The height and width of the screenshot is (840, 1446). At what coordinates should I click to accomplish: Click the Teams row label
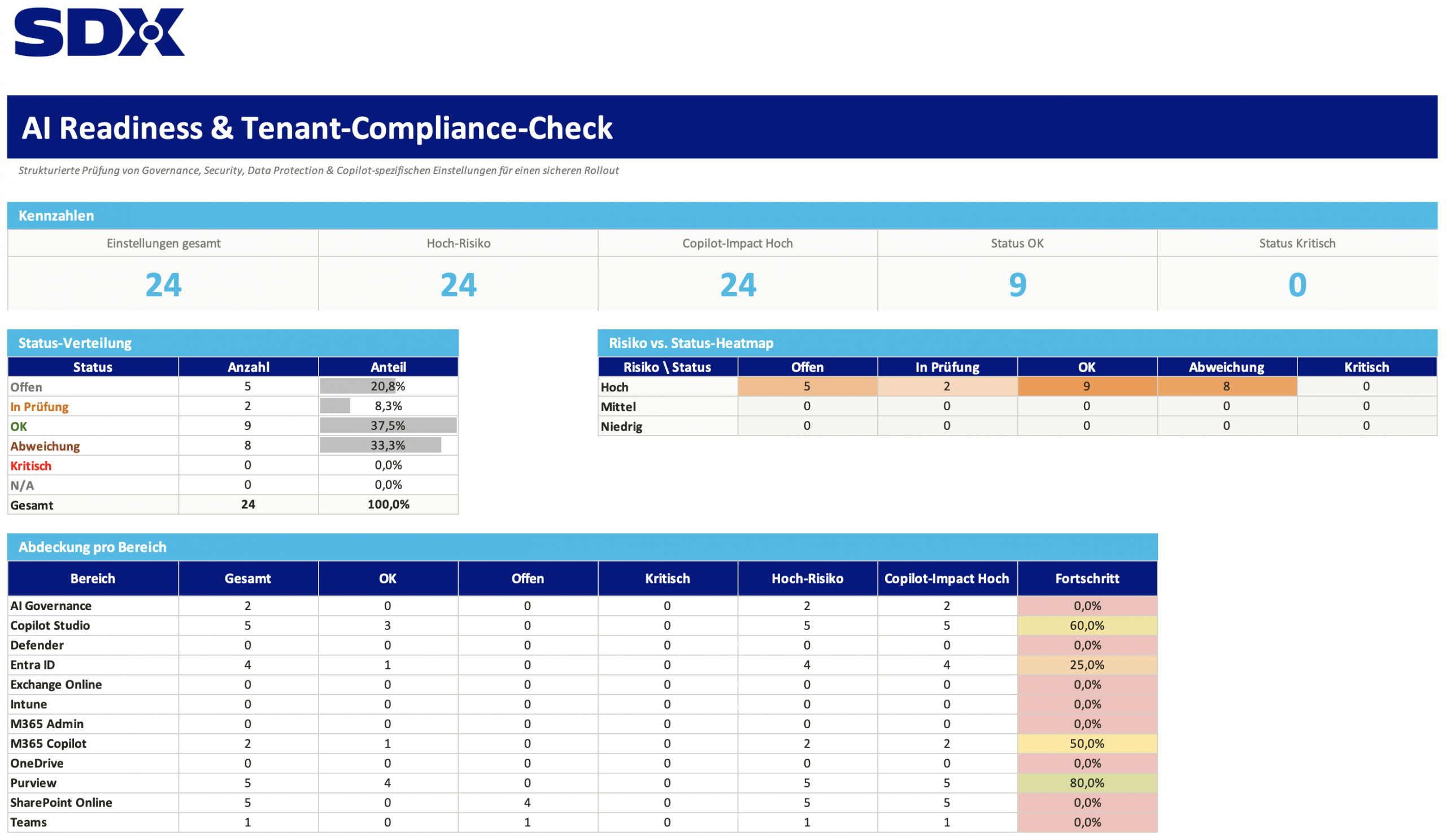29,822
